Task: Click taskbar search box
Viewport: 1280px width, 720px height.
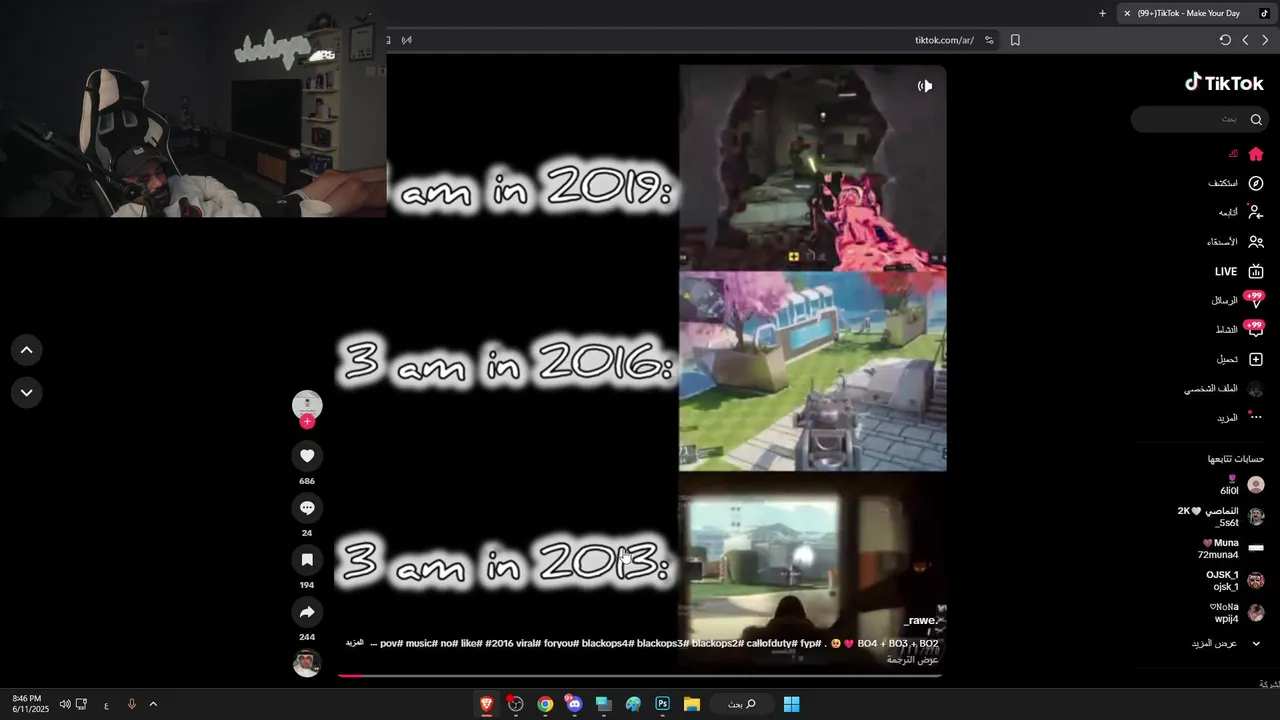Action: pos(742,704)
